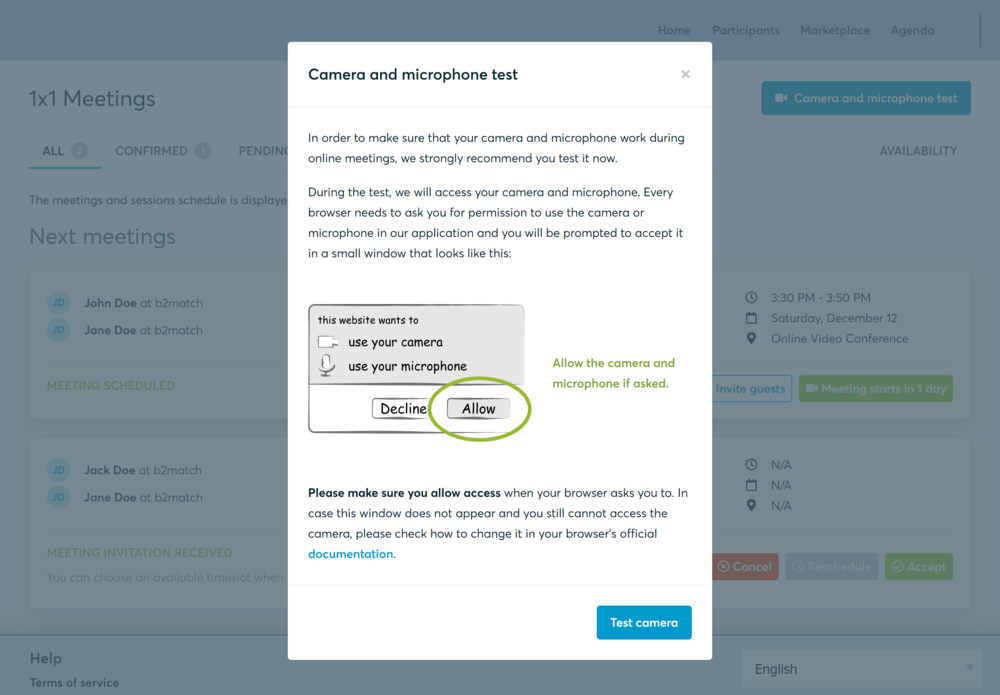This screenshot has height=695, width=1000.
Task: Click Jack Doe's JD avatar icon
Action: (x=59, y=470)
